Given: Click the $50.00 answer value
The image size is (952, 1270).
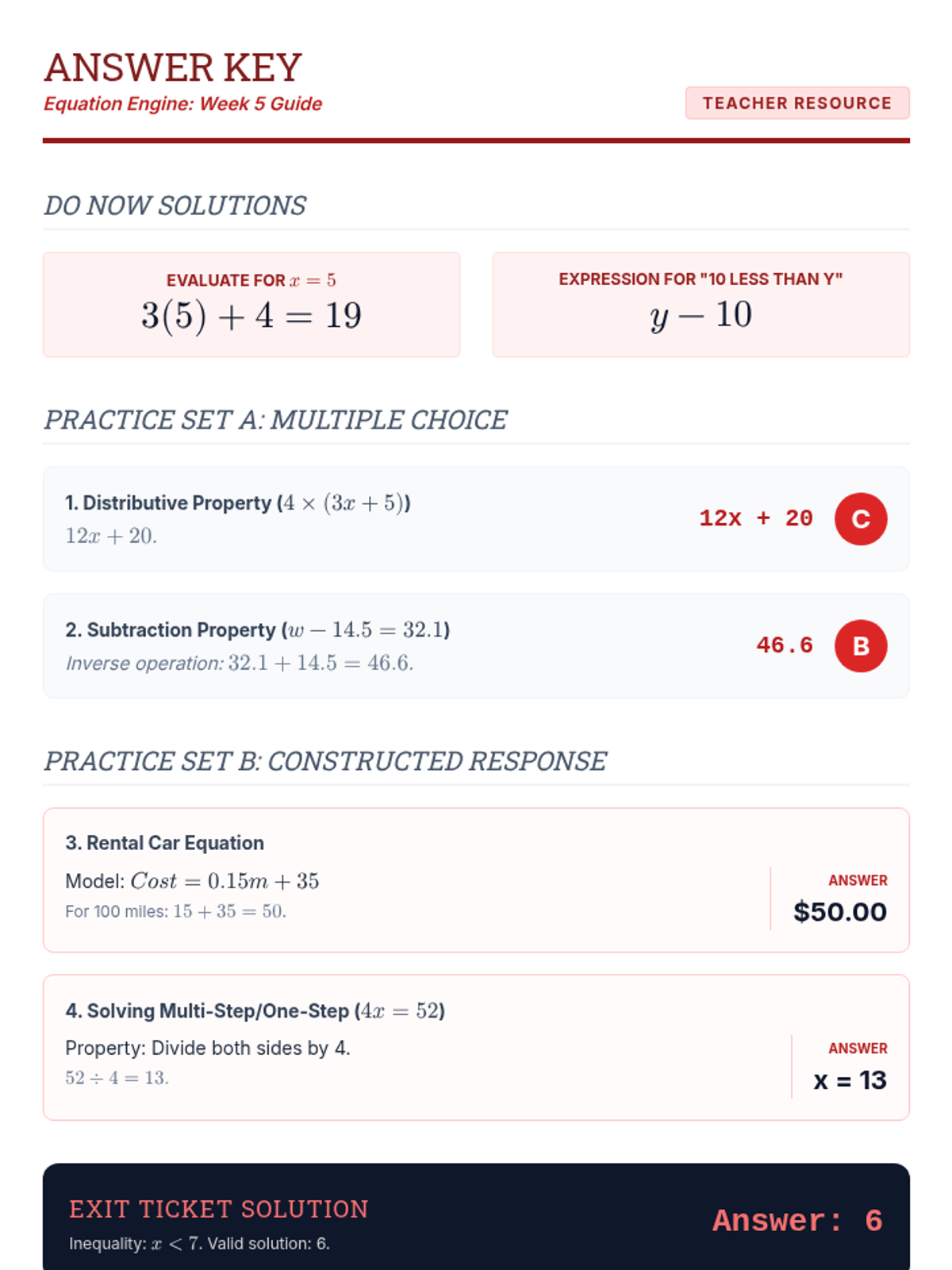Looking at the screenshot, I should pyautogui.click(x=840, y=912).
